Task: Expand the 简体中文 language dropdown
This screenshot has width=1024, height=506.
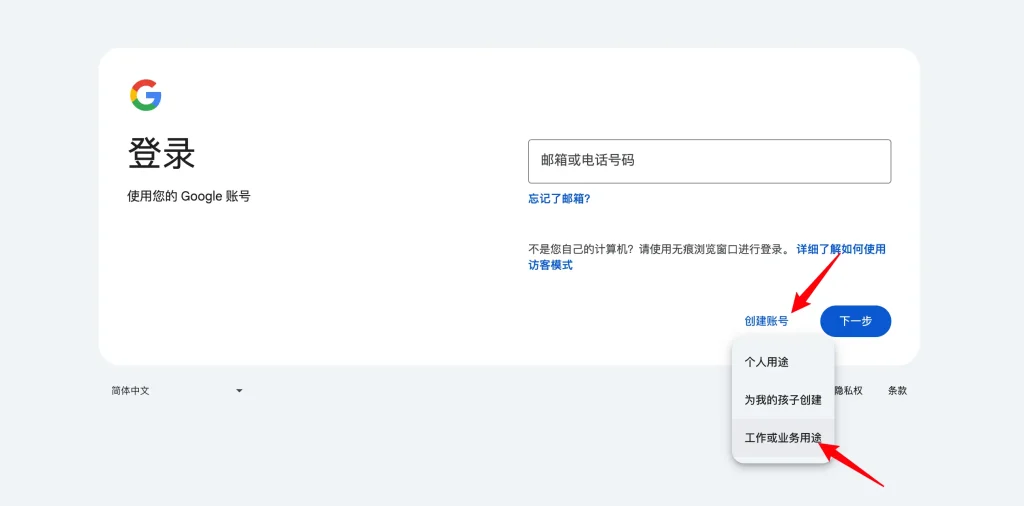Action: pos(177,390)
